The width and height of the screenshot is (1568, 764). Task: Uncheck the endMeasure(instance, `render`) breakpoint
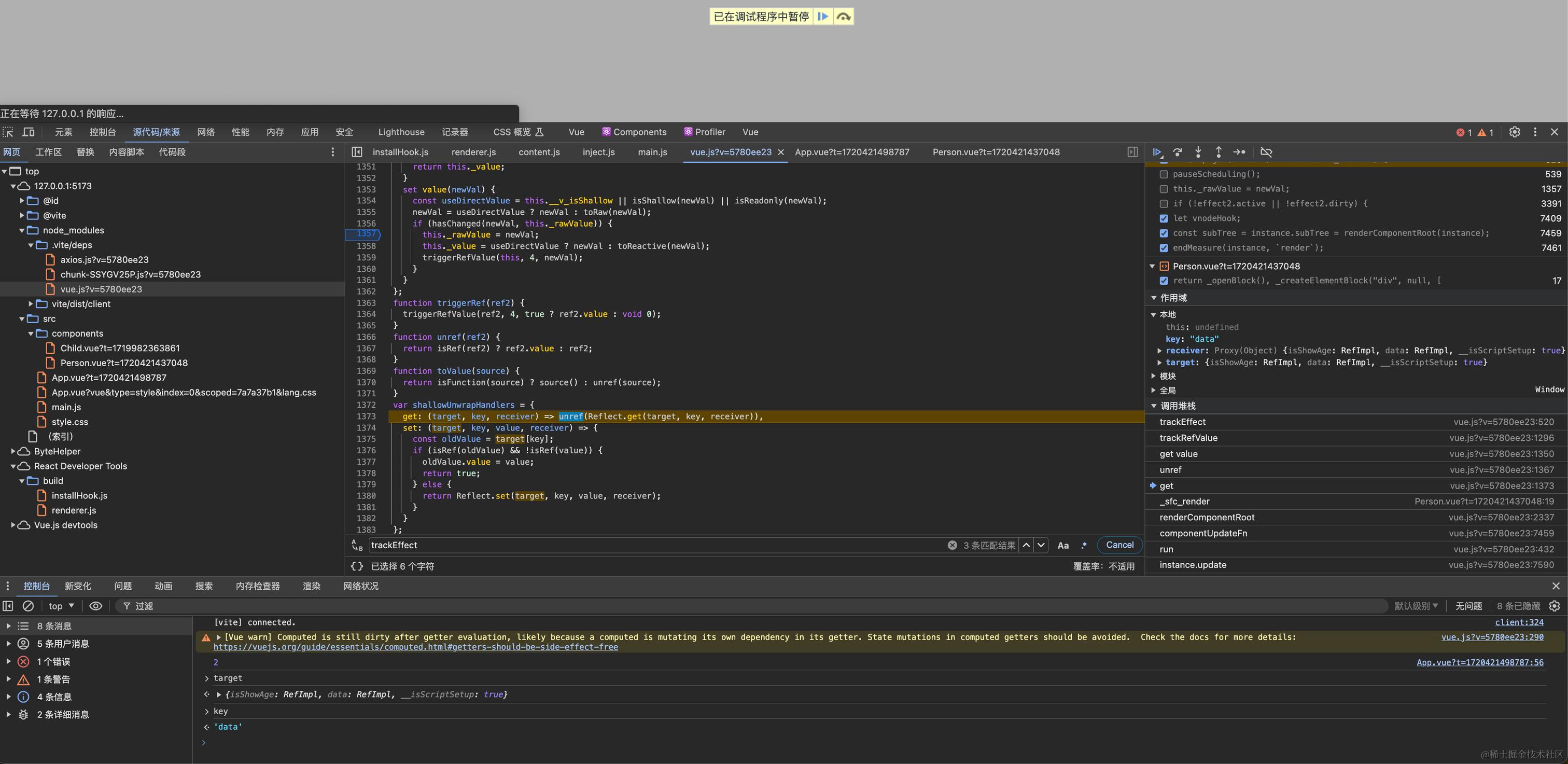click(1164, 248)
